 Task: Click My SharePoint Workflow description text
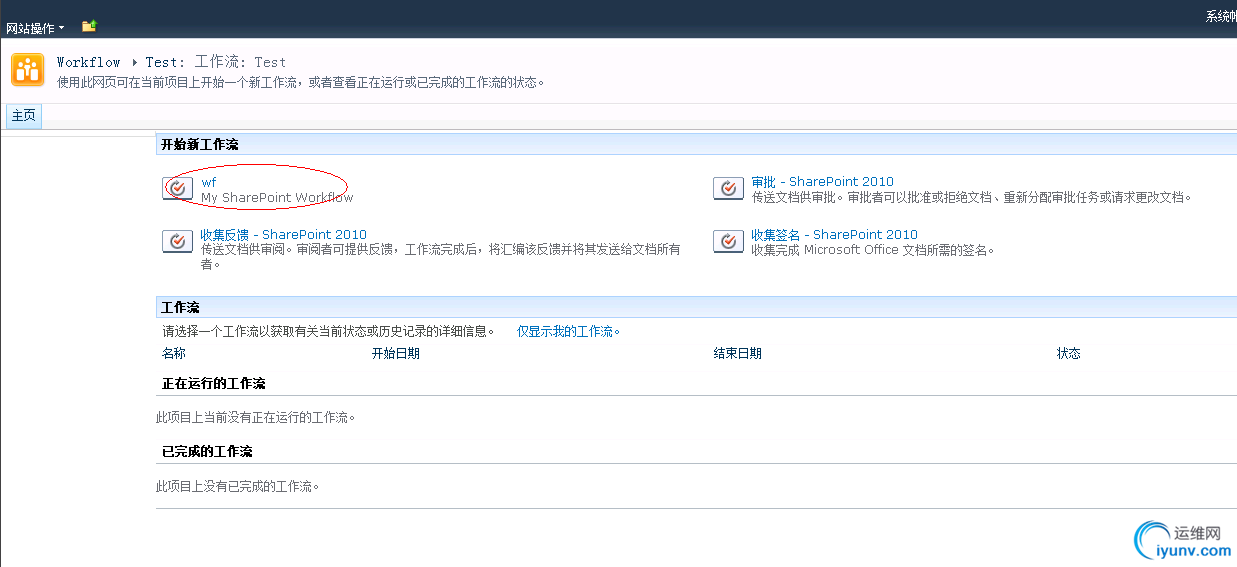277,198
